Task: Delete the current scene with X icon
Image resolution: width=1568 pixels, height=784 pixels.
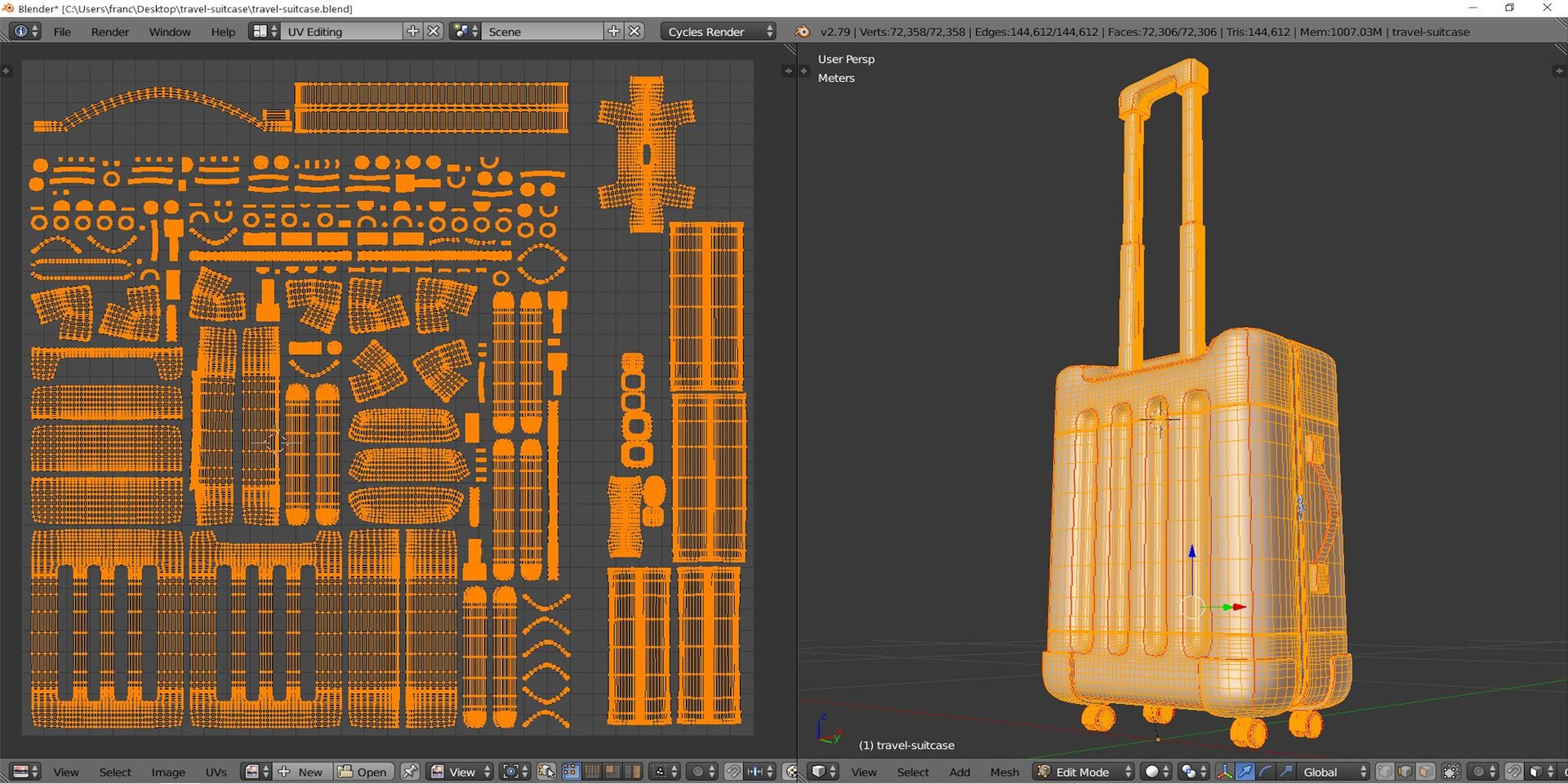Action: click(x=635, y=31)
